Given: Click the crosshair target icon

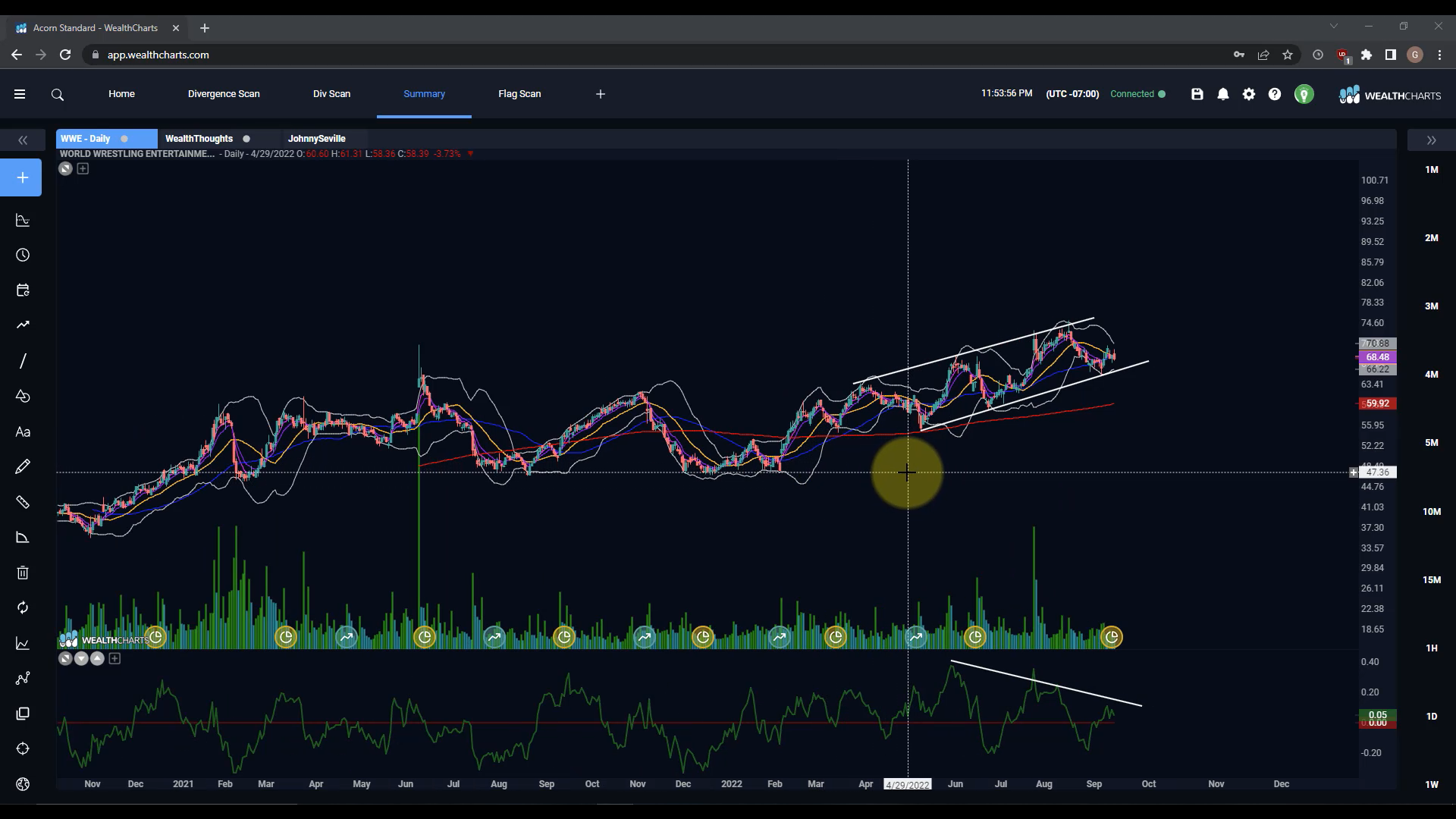Looking at the screenshot, I should pos(23,748).
